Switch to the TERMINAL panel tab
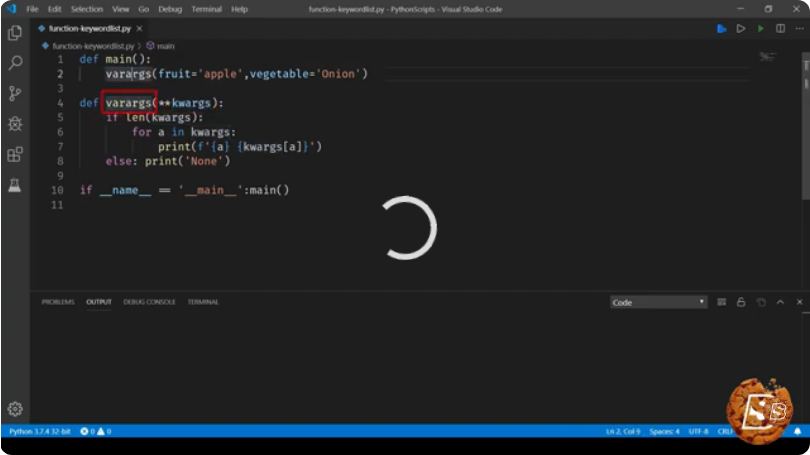 coord(203,302)
